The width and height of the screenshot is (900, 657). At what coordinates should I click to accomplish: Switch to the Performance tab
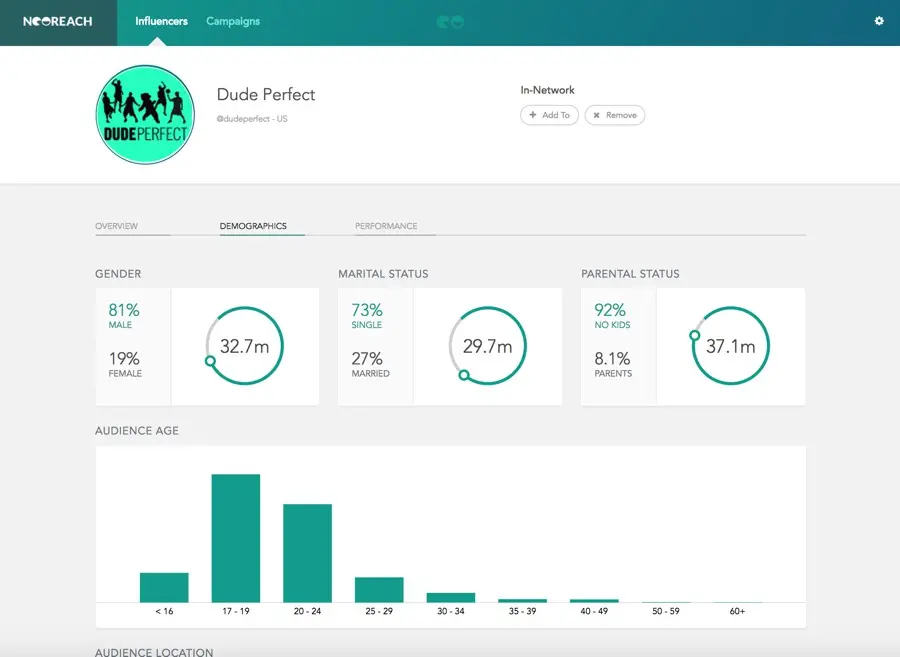pyautogui.click(x=386, y=226)
